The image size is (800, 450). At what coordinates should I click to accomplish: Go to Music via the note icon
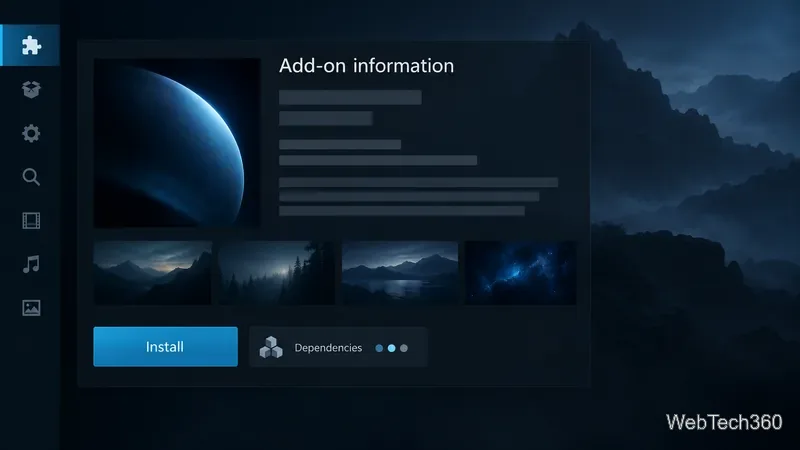[31, 264]
